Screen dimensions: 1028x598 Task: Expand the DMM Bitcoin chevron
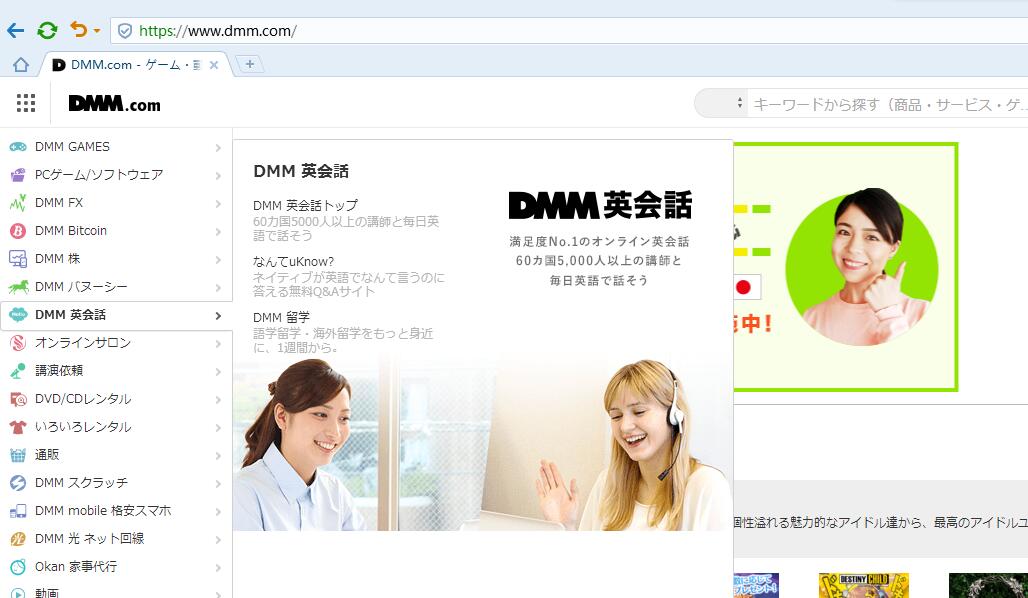(218, 232)
